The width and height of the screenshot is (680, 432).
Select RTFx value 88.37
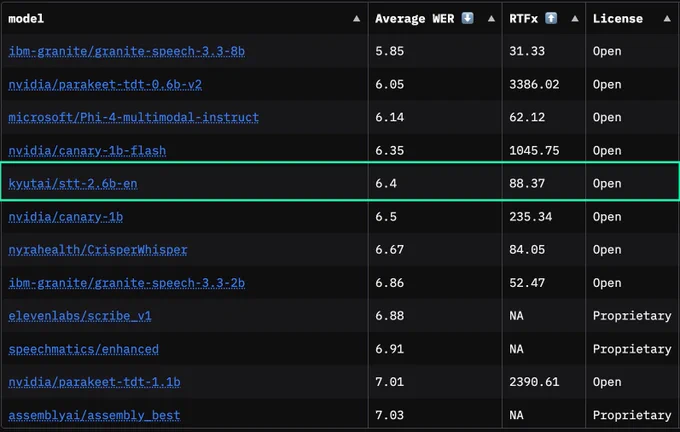pos(527,183)
